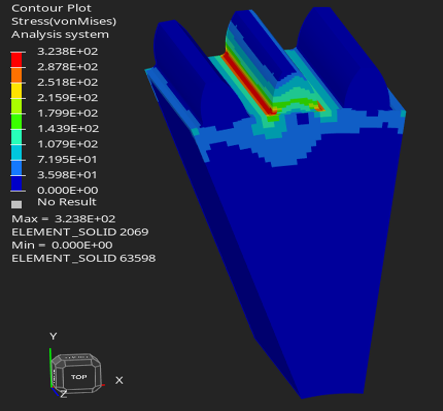Select the legend value 2.518E+02
Viewport: 443px width, 411px height.
click(x=67, y=82)
